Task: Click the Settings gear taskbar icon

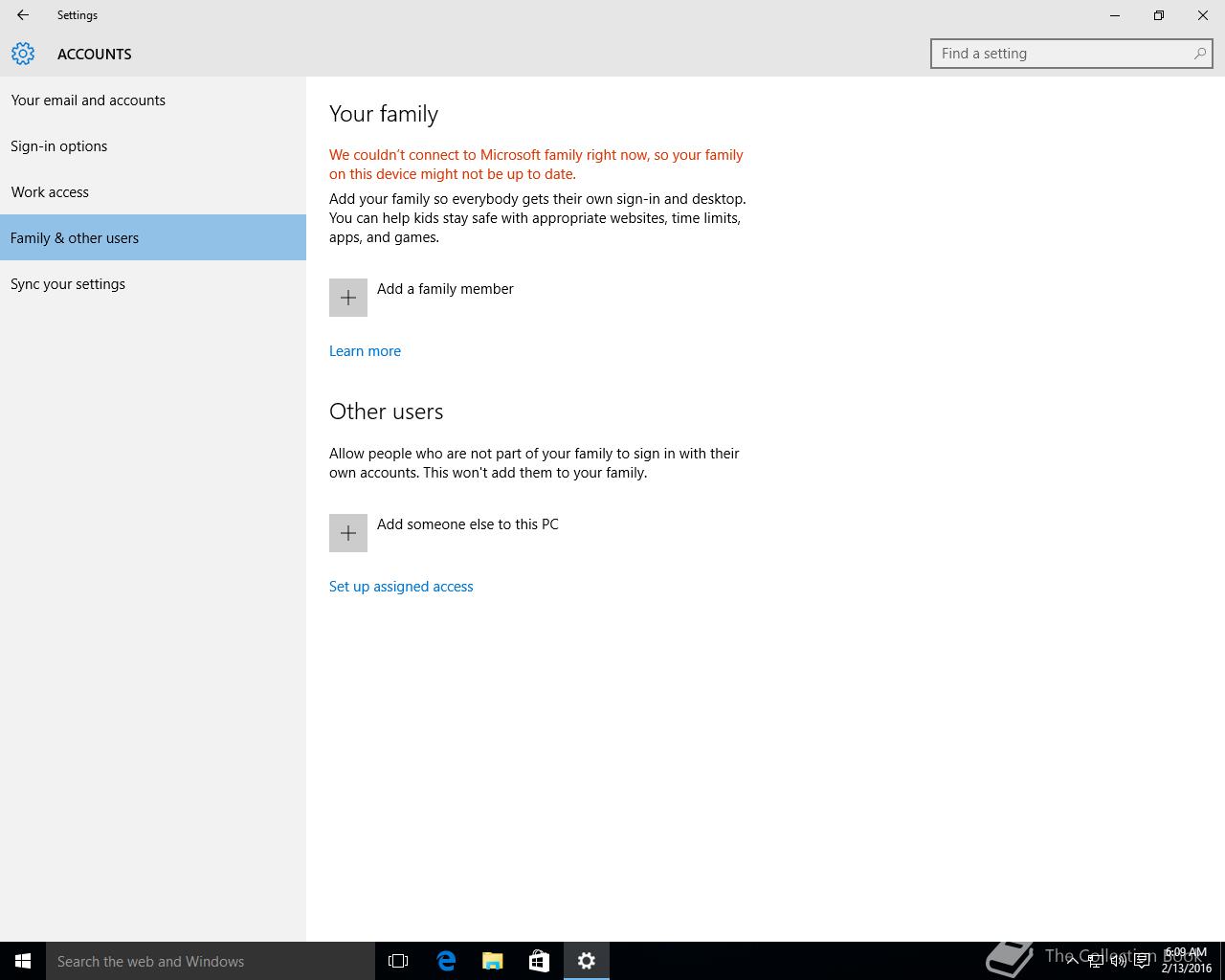Action: [x=587, y=961]
